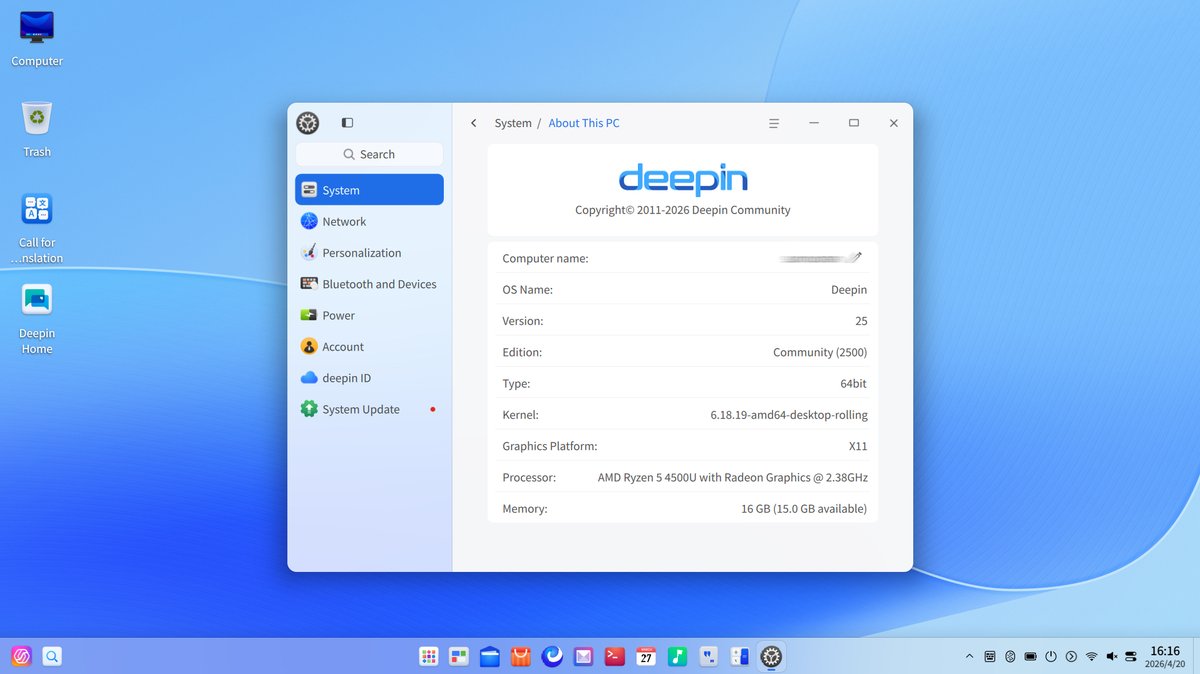Click the battery tray icon
Image resolution: width=1200 pixels, height=674 pixels.
1030,656
